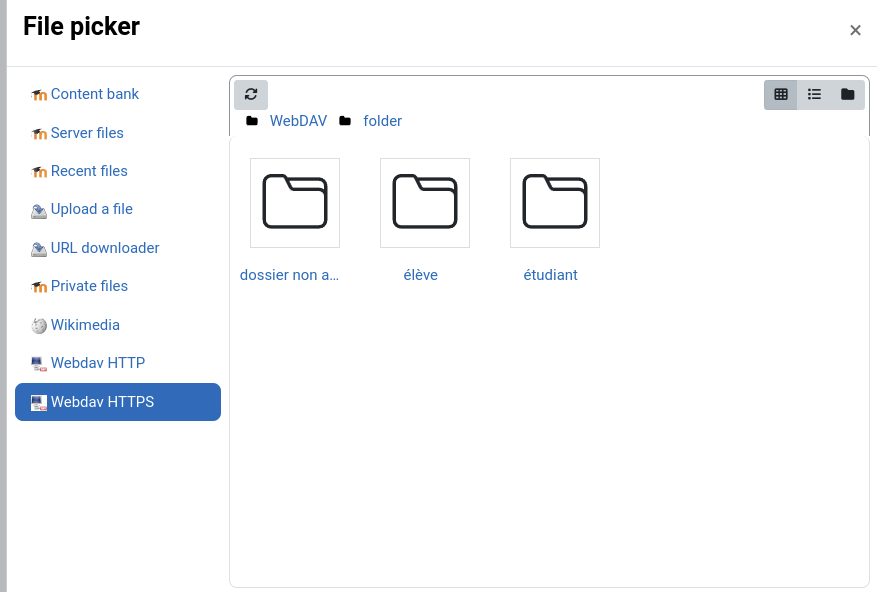Click the URL downloader icon

(x=39, y=249)
